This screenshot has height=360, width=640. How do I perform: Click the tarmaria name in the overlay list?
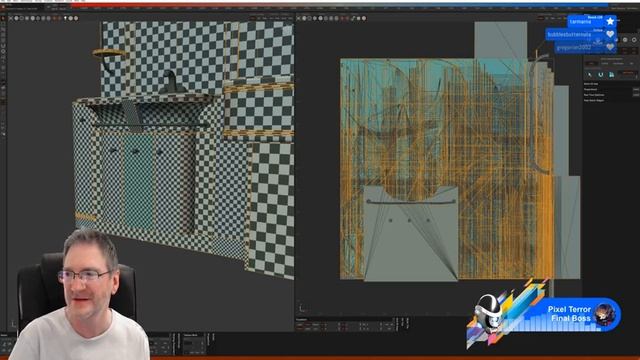[580, 22]
